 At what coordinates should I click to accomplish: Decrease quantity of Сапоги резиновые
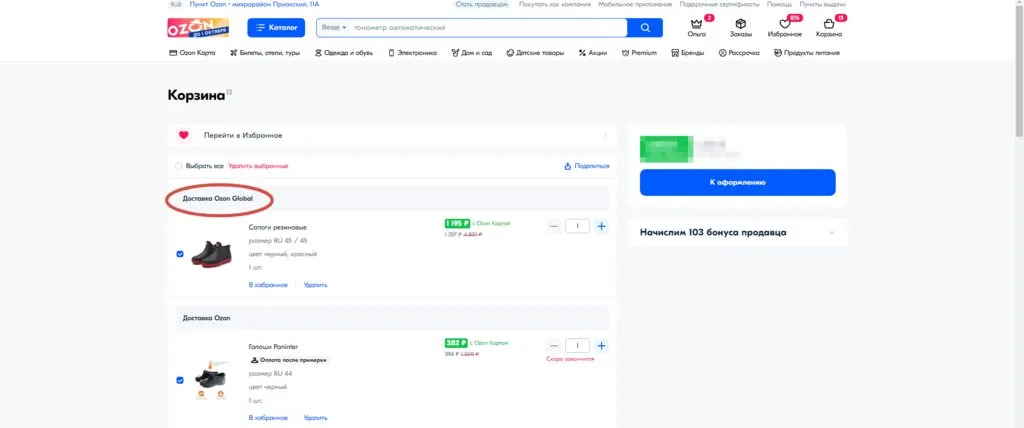[554, 226]
